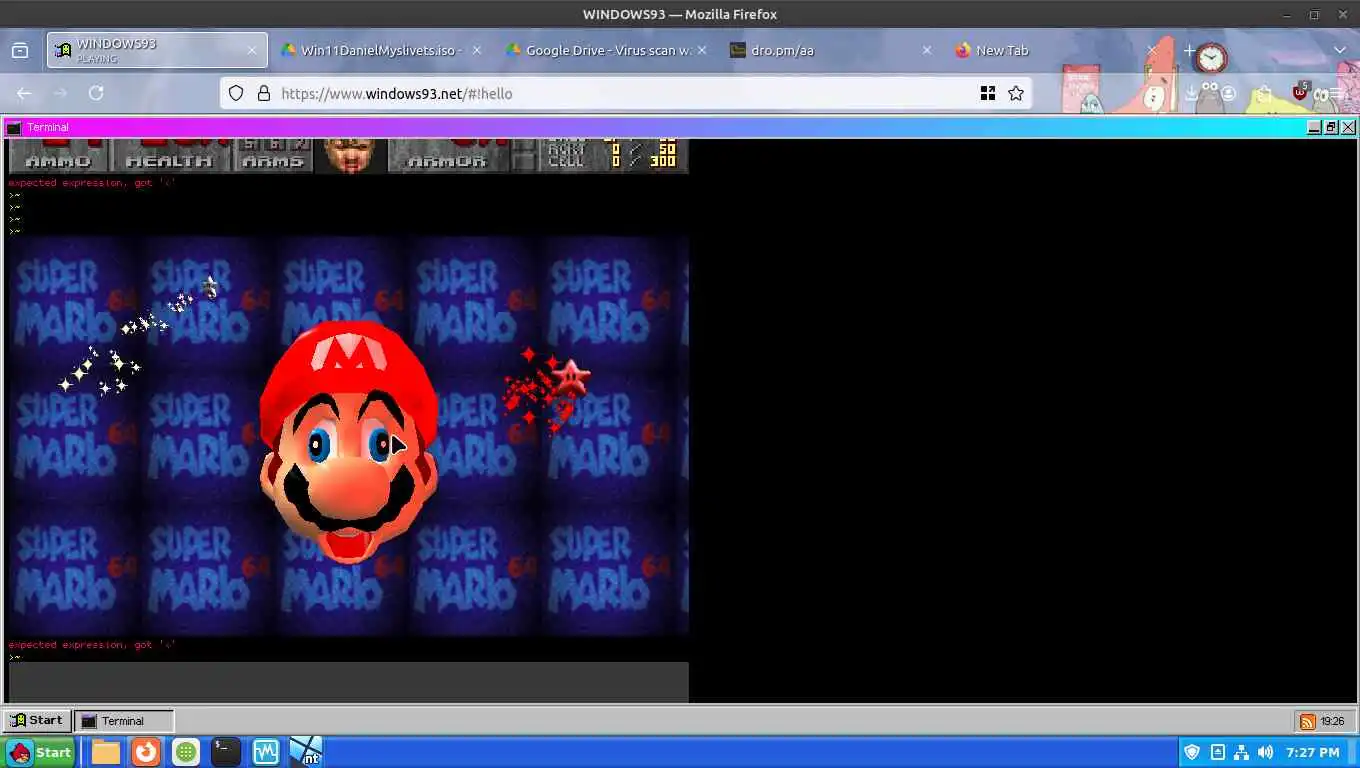Close the WINDOWS93 tab
Screen dimensions: 1360x768
252,50
